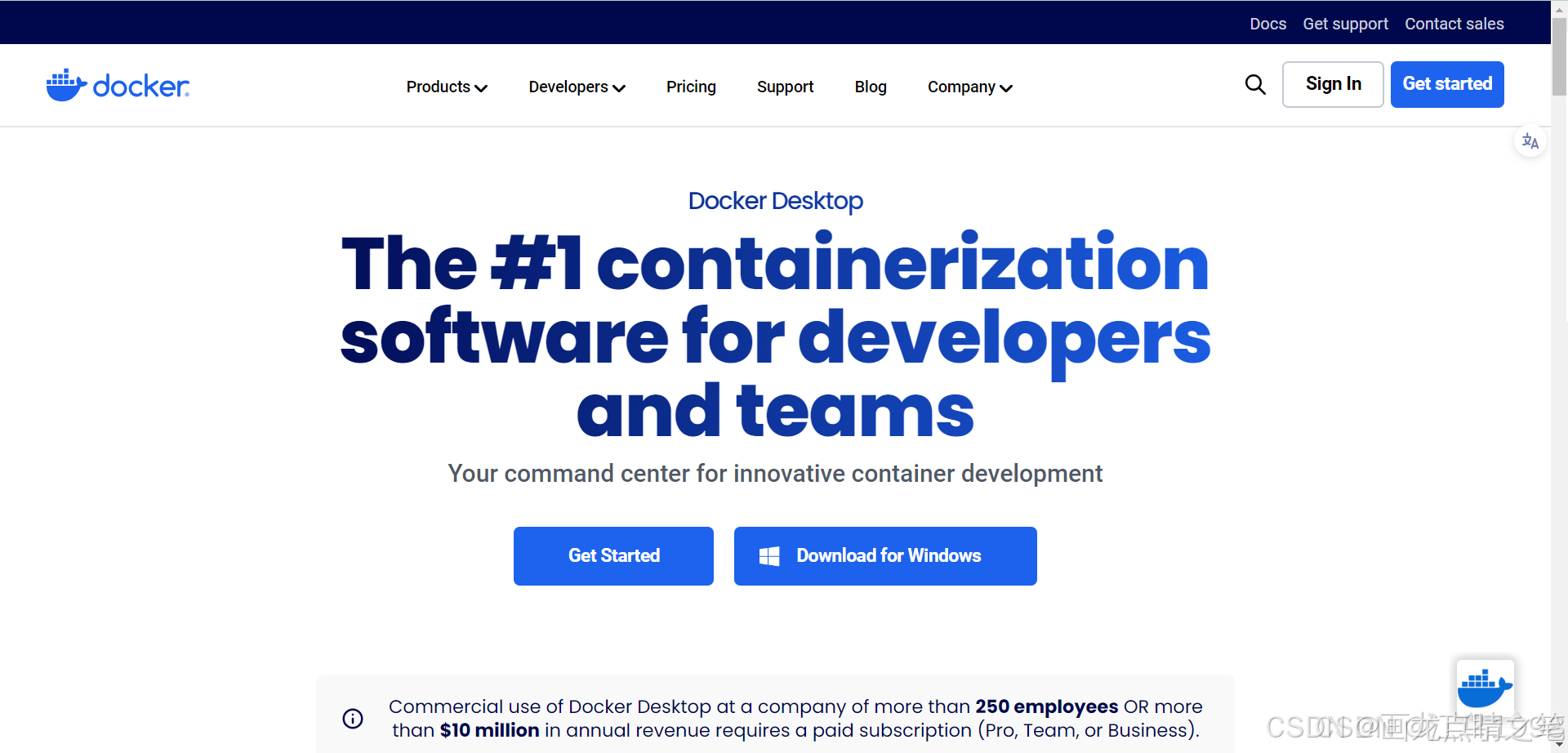The width and height of the screenshot is (1568, 753).
Task: Click the translate page icon
Action: pos(1530,141)
